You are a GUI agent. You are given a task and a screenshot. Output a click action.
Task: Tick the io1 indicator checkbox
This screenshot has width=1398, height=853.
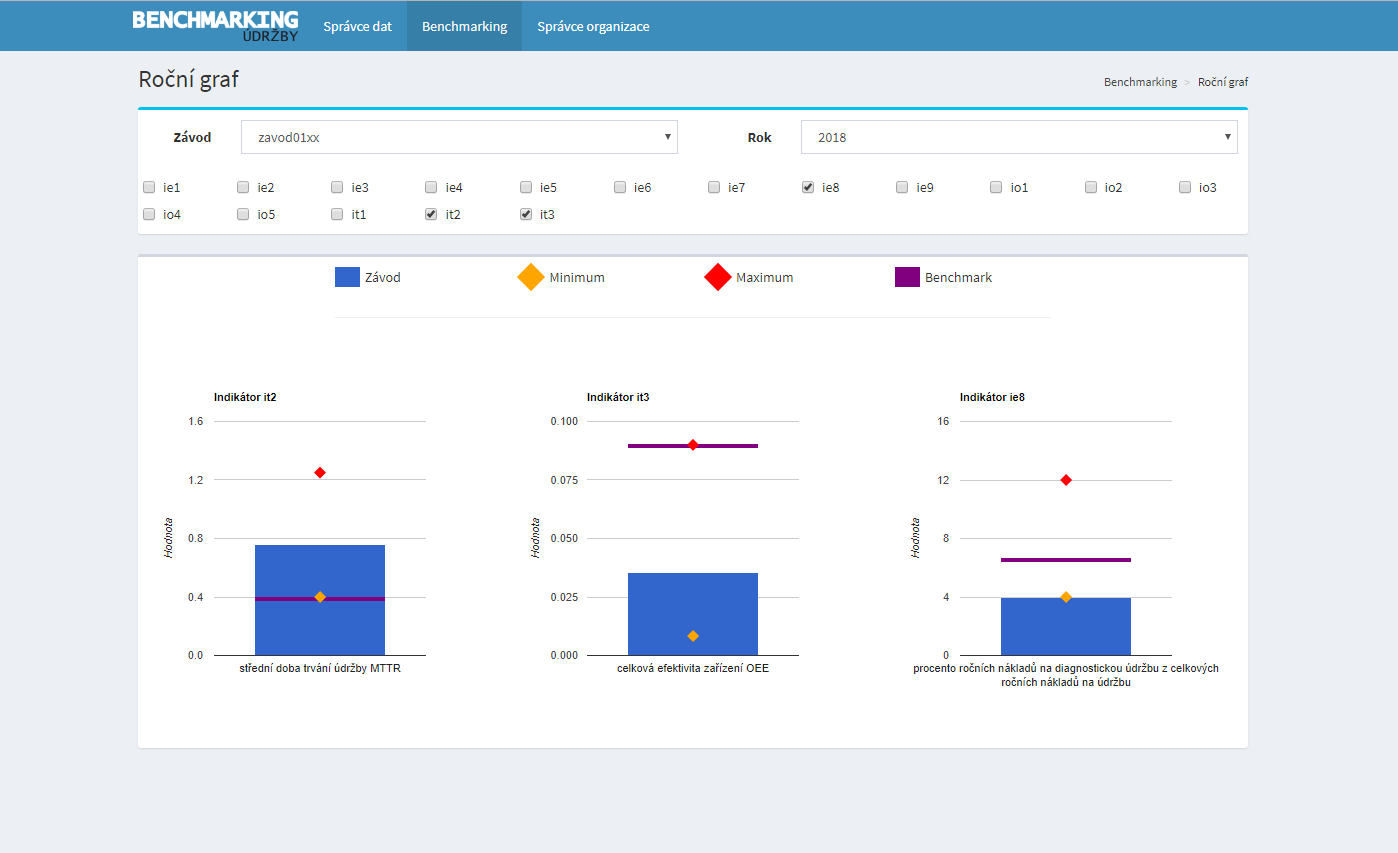pos(996,187)
